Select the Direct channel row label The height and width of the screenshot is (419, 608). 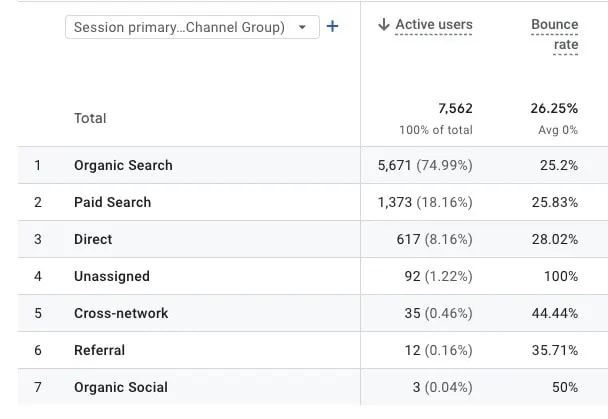point(93,239)
